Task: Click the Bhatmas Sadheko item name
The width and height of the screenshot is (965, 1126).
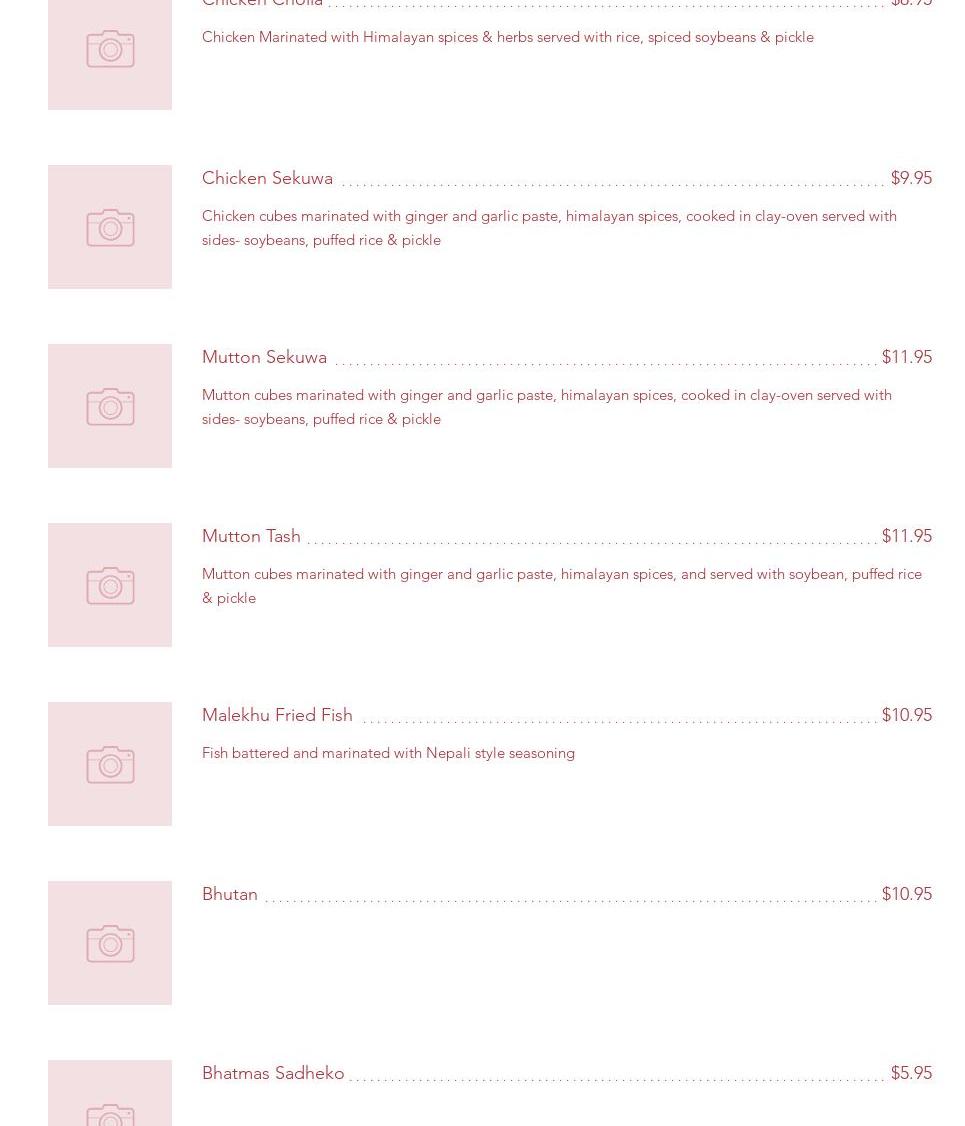Action: (273, 1073)
